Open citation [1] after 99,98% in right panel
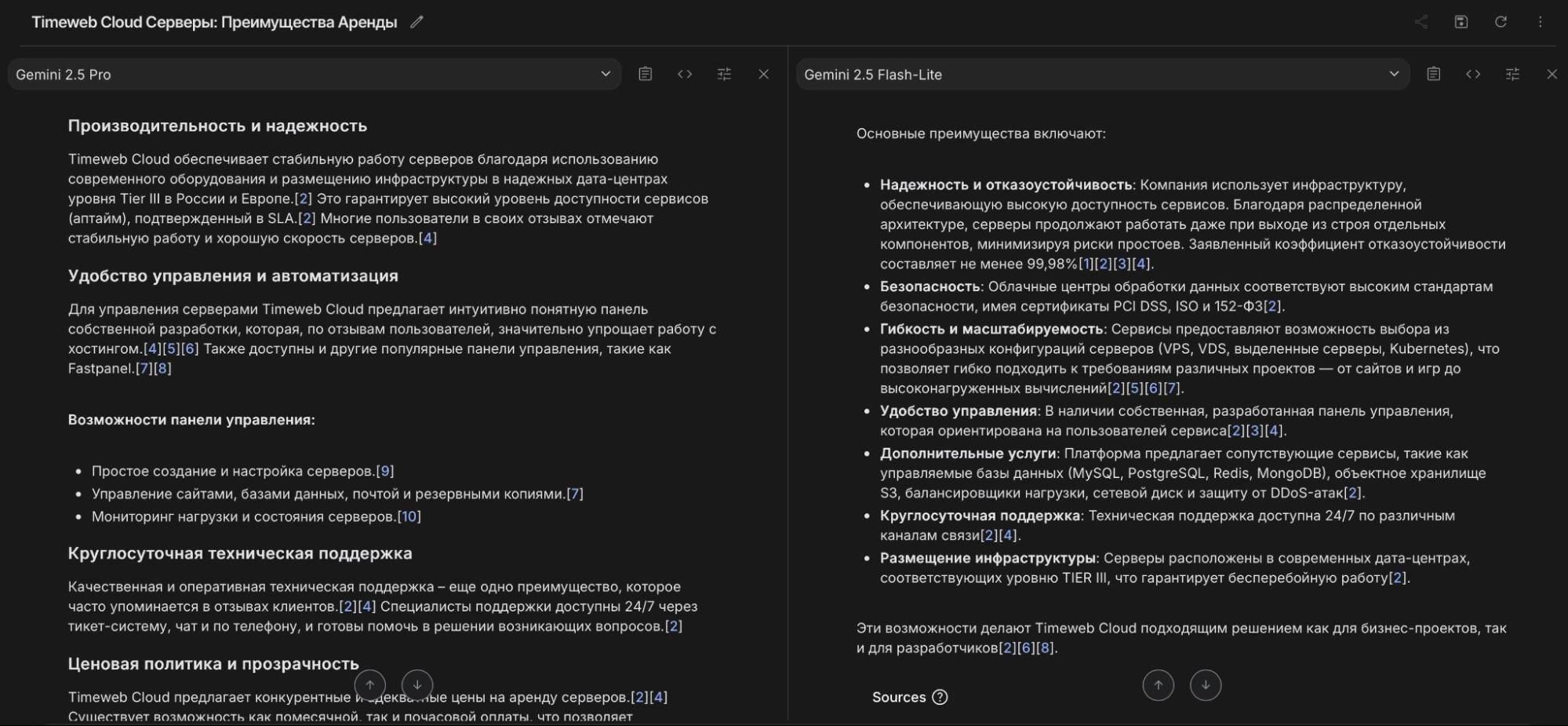Image resolution: width=1568 pixels, height=726 pixels. [x=1086, y=264]
